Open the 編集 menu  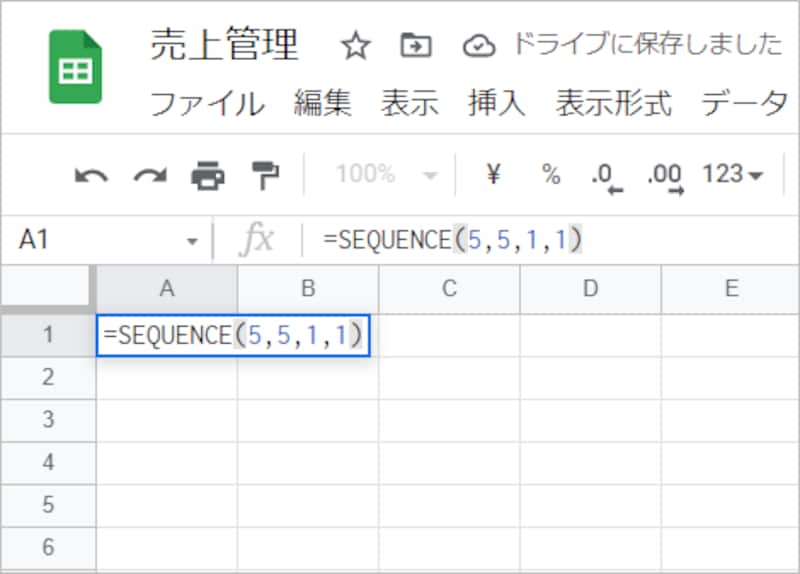[x=322, y=103]
